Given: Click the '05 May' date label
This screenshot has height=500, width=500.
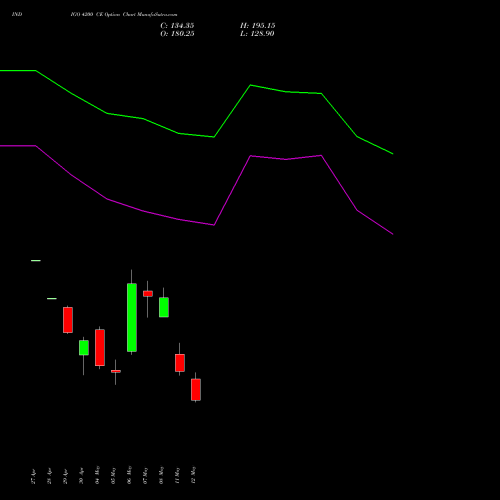Looking at the screenshot, I should point(113,475).
